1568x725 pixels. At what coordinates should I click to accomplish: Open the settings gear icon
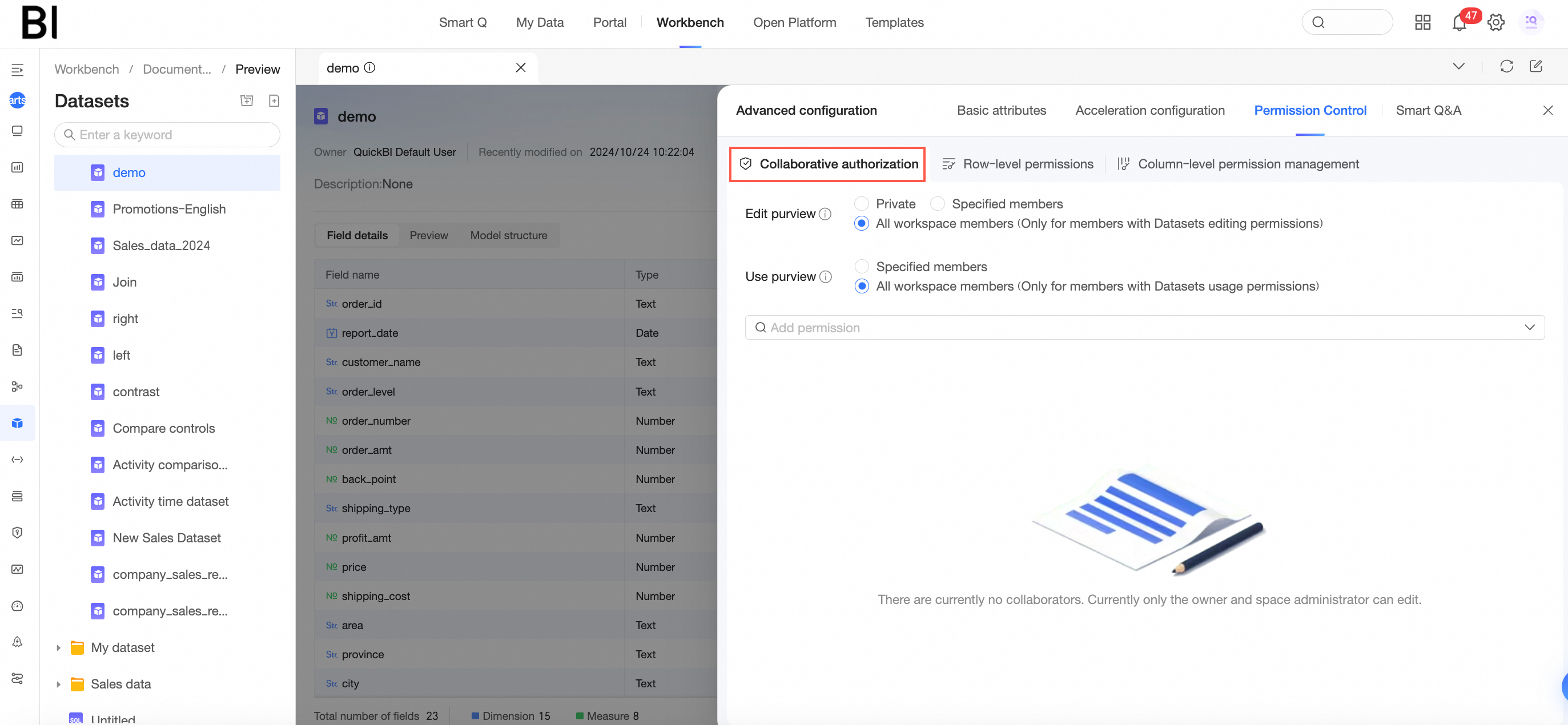(1495, 23)
